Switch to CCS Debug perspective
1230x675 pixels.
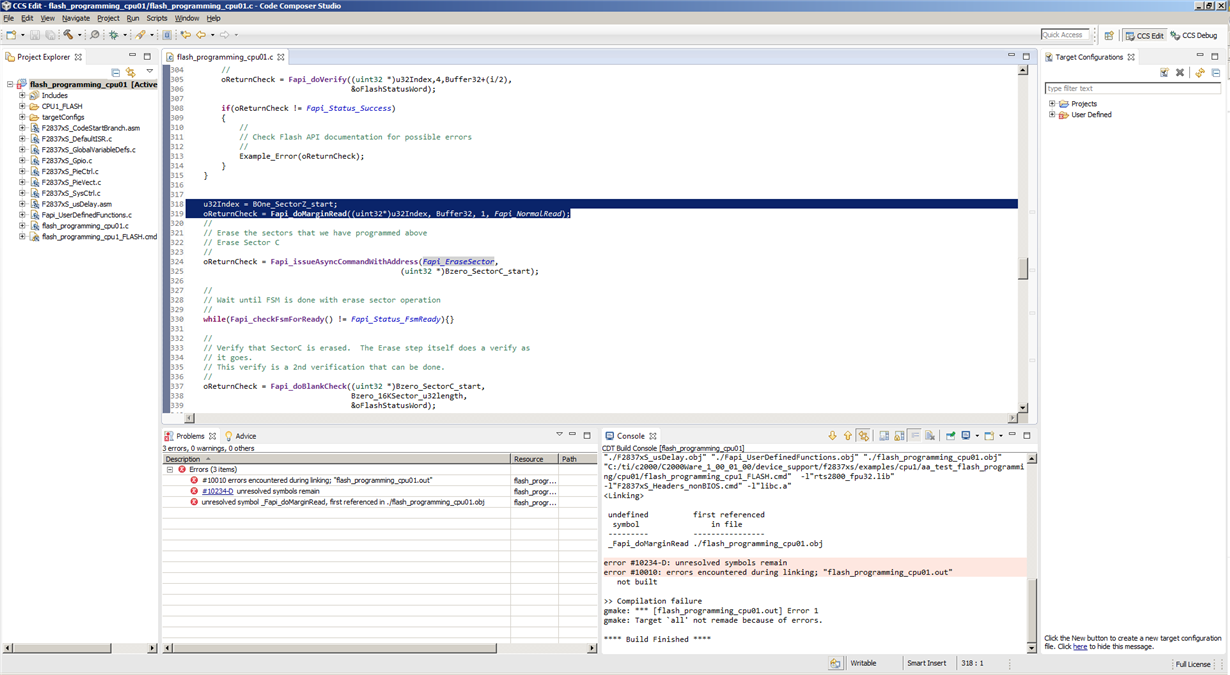point(1193,35)
